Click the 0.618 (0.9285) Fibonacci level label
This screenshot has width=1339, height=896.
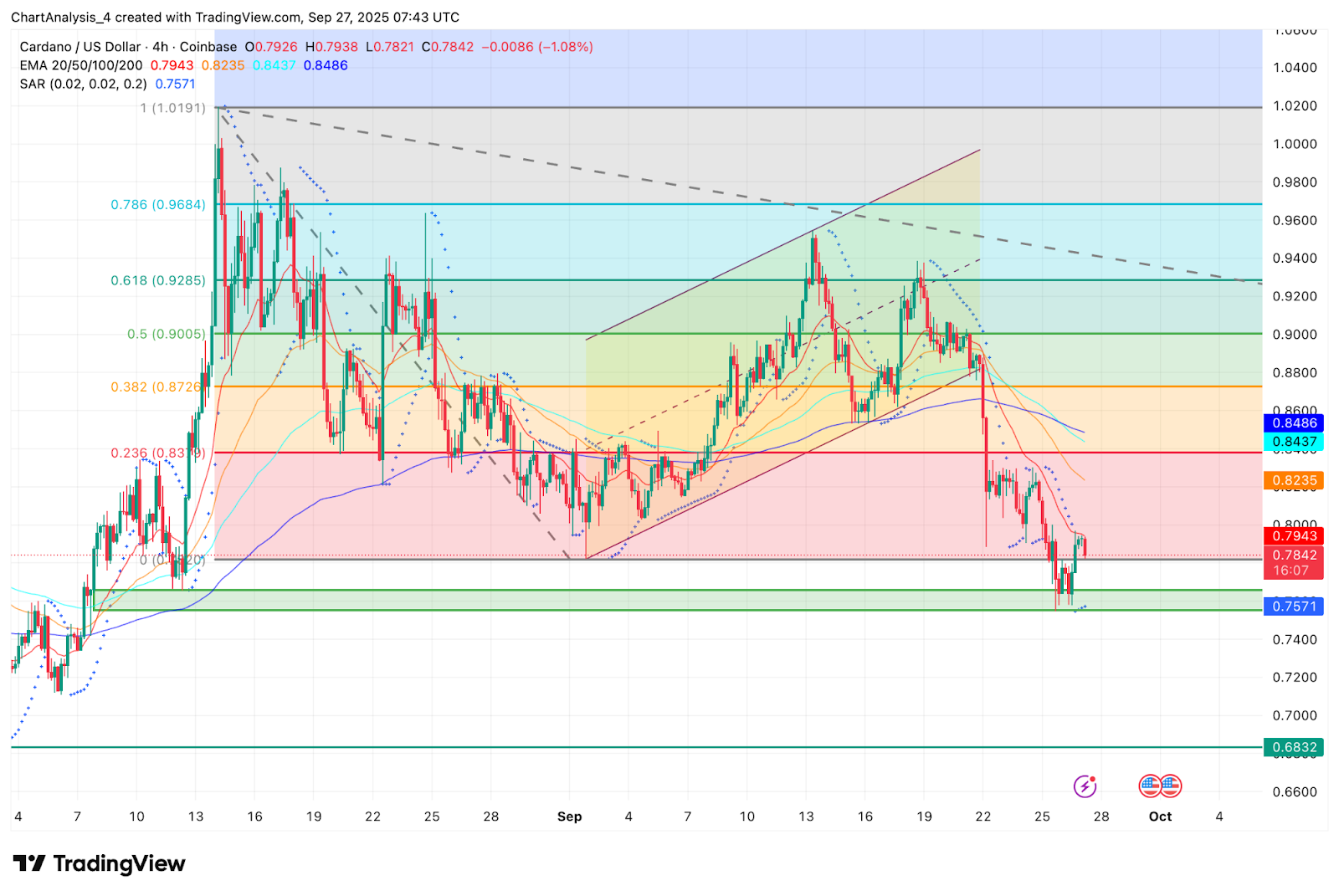(158, 280)
